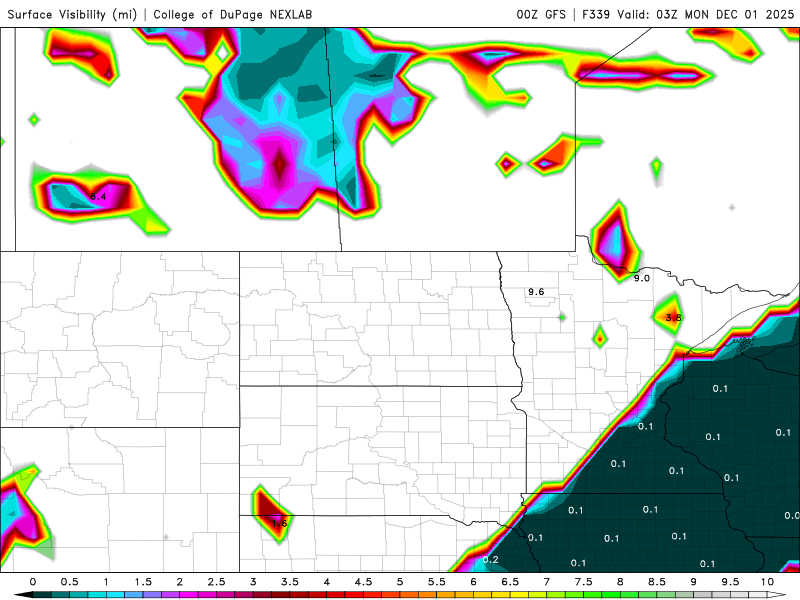
Task: Click the colorbar tick label 7.5
Action: click(584, 582)
